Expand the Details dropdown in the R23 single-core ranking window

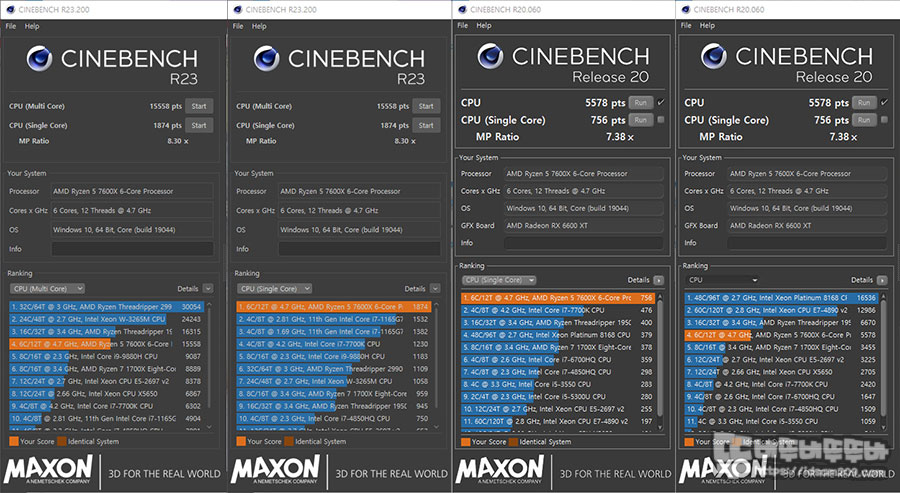coord(435,289)
